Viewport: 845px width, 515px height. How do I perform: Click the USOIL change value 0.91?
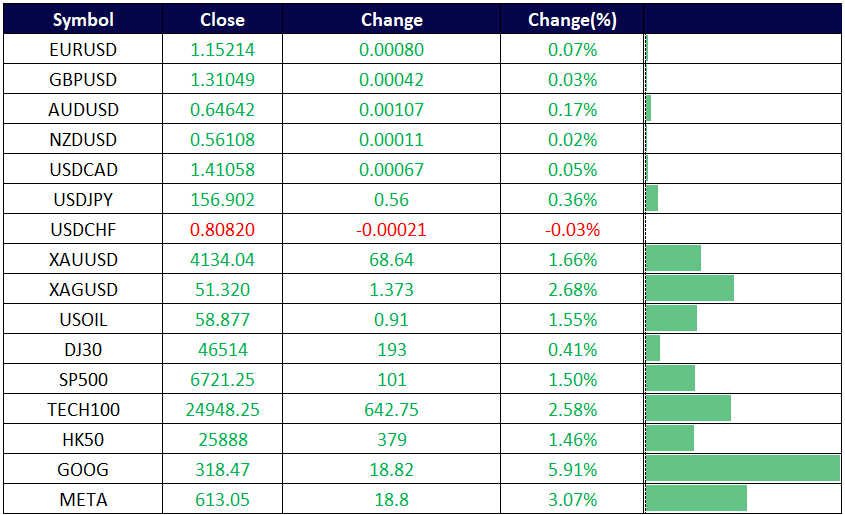[391, 320]
